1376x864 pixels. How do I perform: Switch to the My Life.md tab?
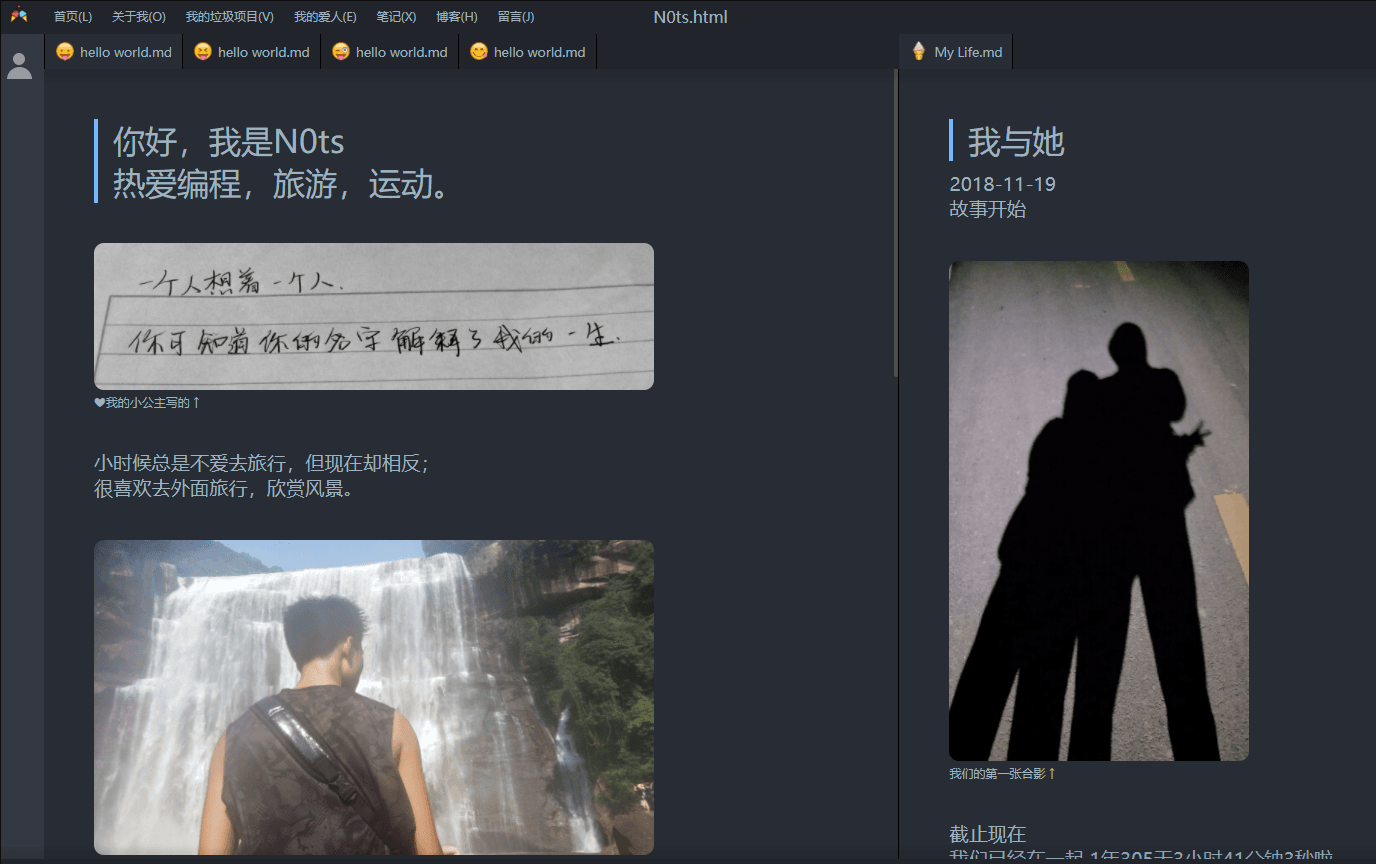pos(965,51)
